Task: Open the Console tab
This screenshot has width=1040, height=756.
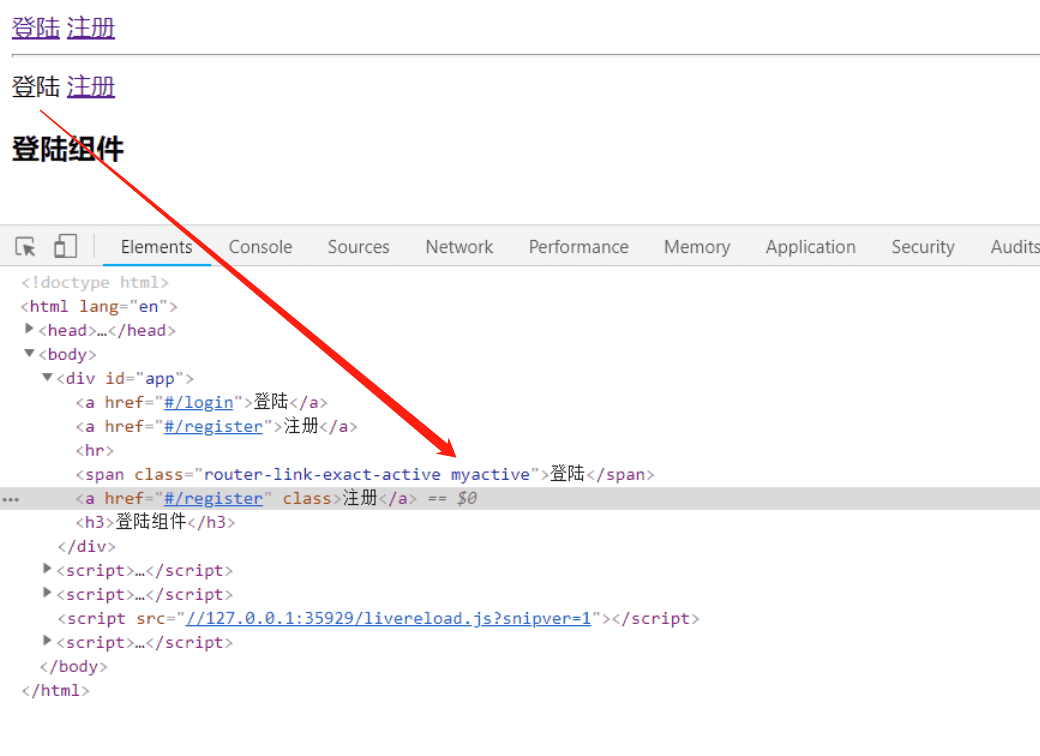Action: (x=260, y=247)
